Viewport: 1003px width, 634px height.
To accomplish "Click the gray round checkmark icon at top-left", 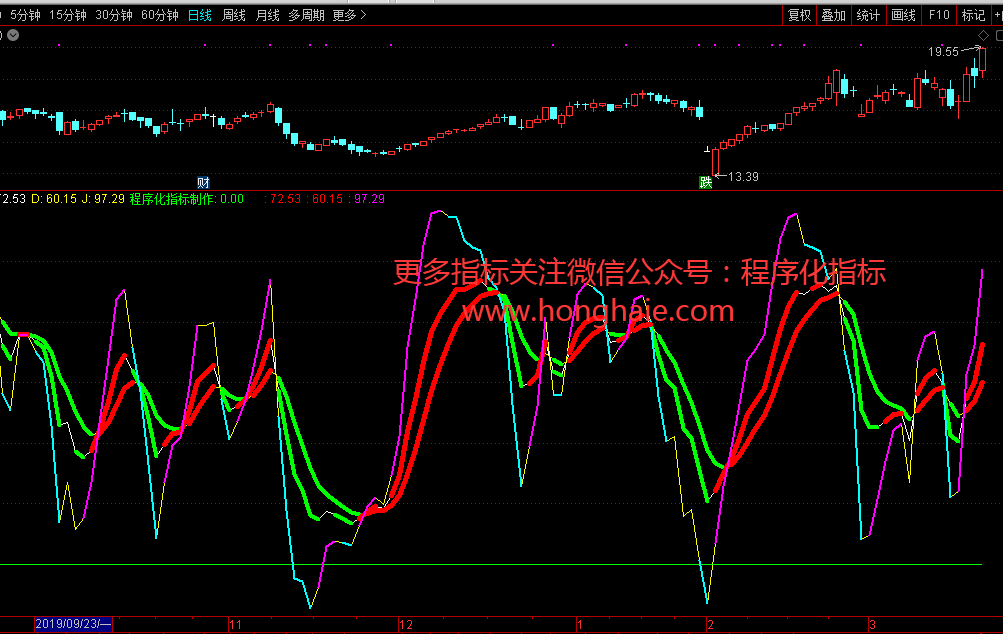I will tap(12, 35).
